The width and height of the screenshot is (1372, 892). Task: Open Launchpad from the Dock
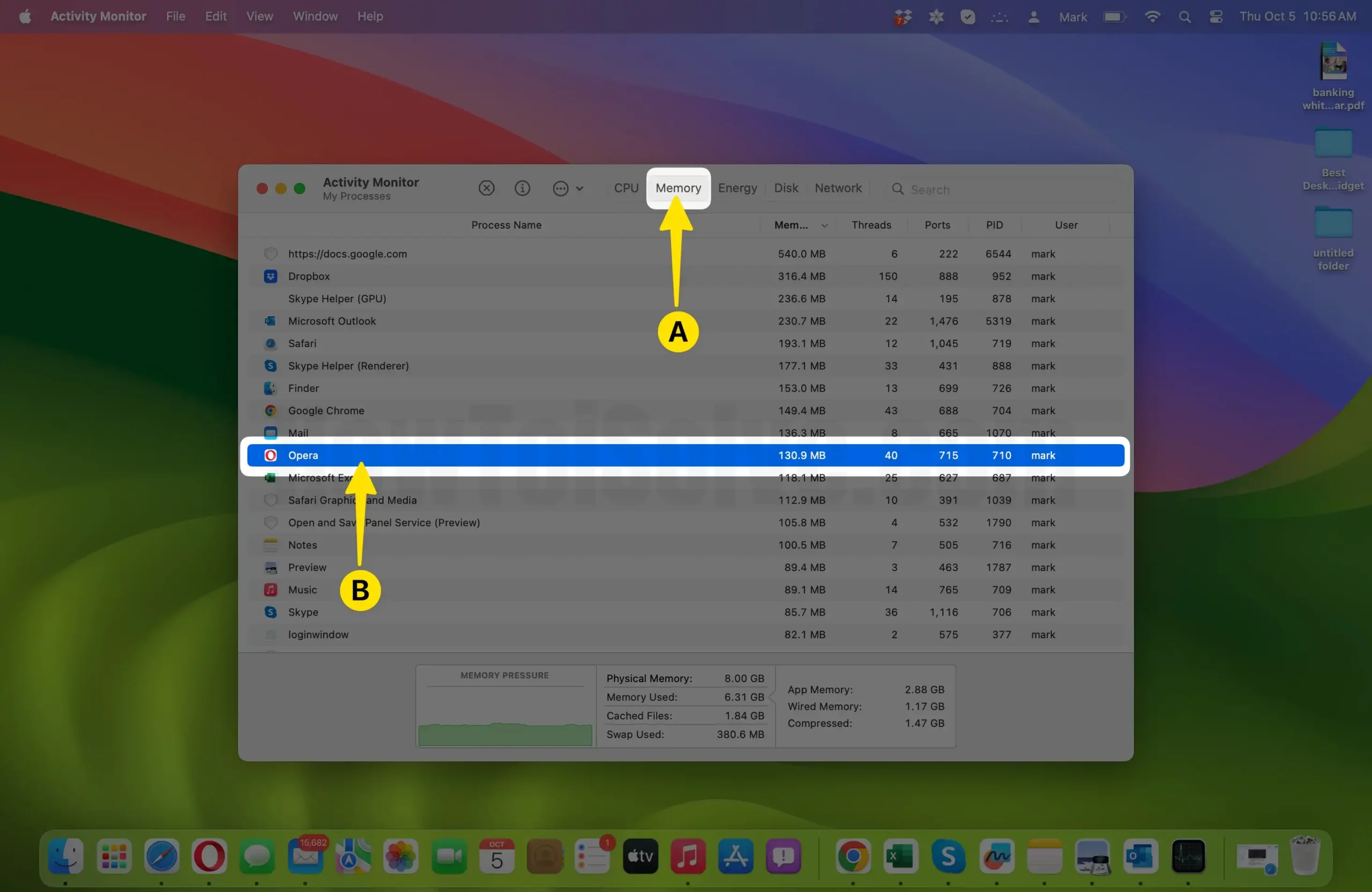click(x=114, y=856)
